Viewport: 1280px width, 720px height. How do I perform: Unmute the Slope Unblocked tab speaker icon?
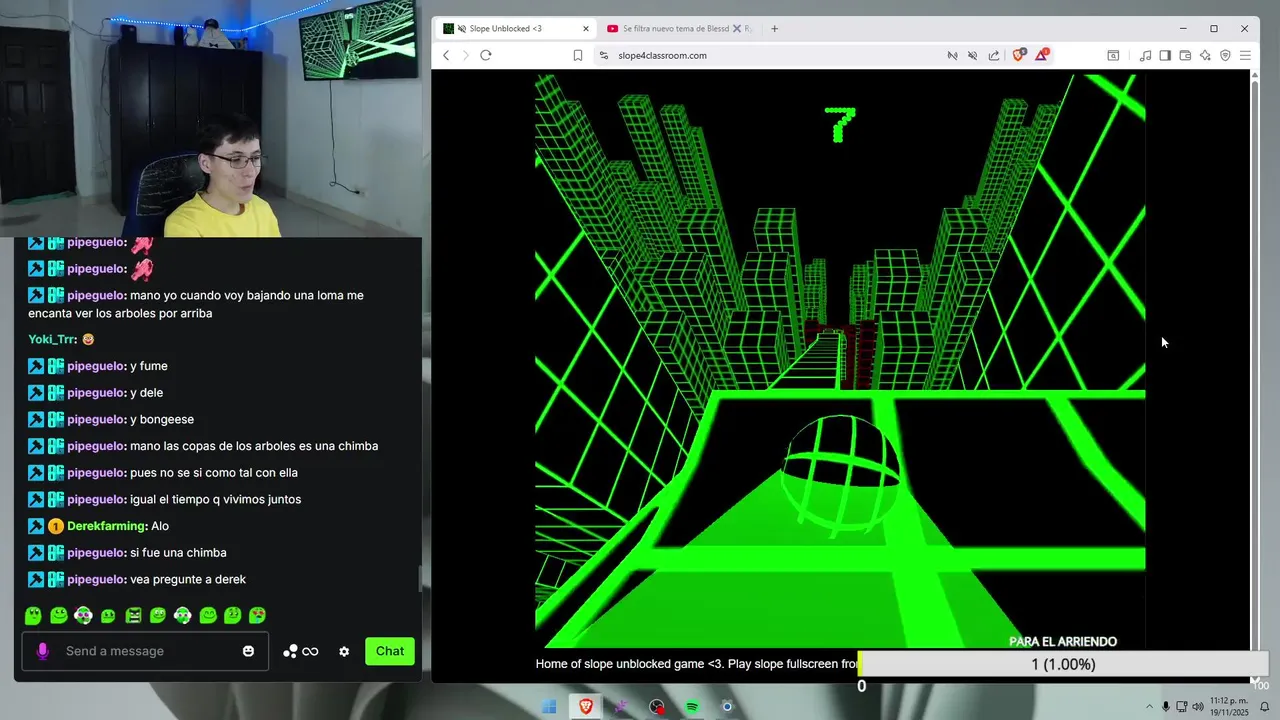pyautogui.click(x=461, y=28)
